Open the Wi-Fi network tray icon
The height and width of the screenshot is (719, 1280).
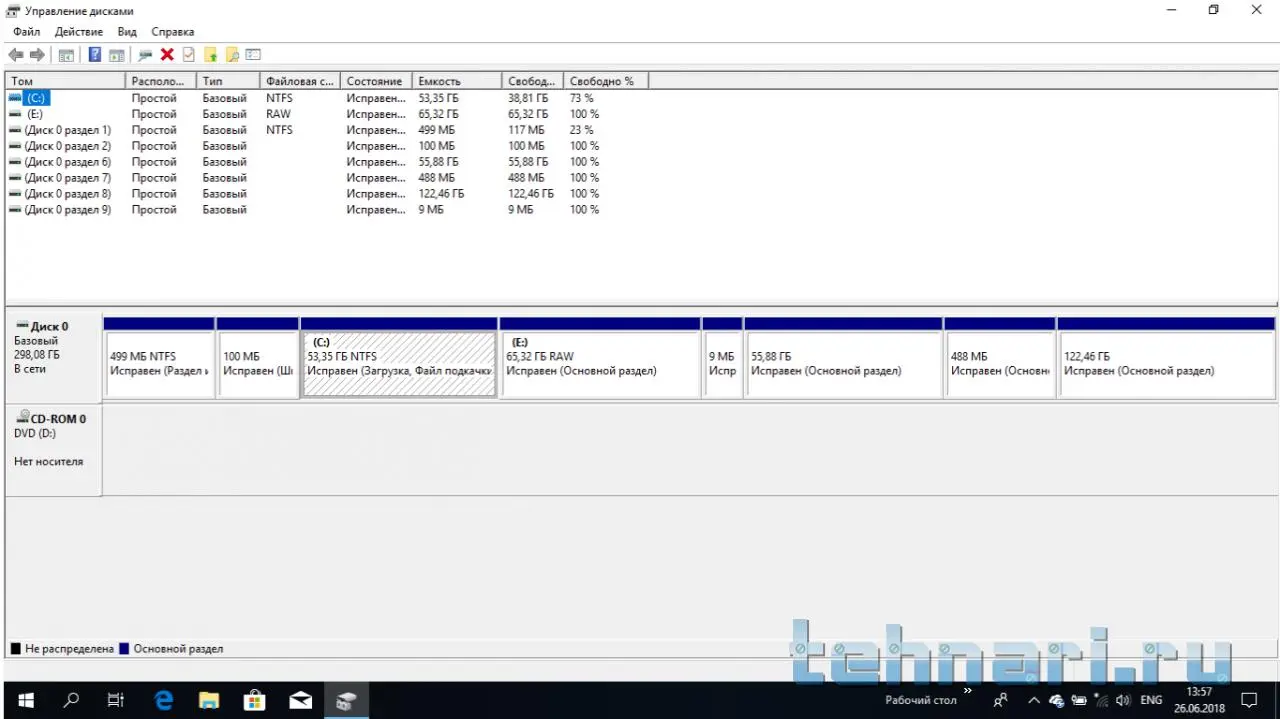tap(1100, 700)
